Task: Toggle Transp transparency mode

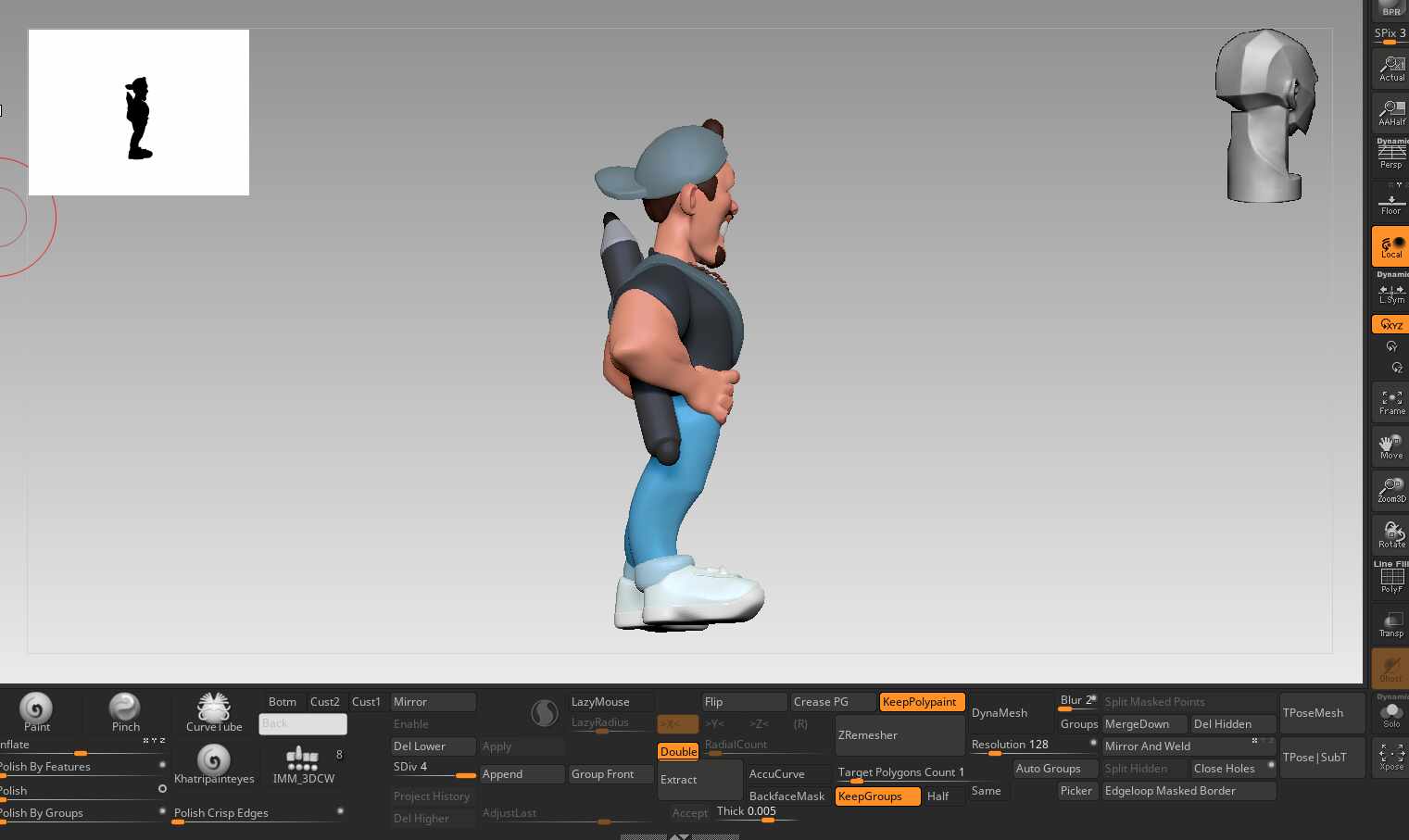Action: coord(1390,623)
